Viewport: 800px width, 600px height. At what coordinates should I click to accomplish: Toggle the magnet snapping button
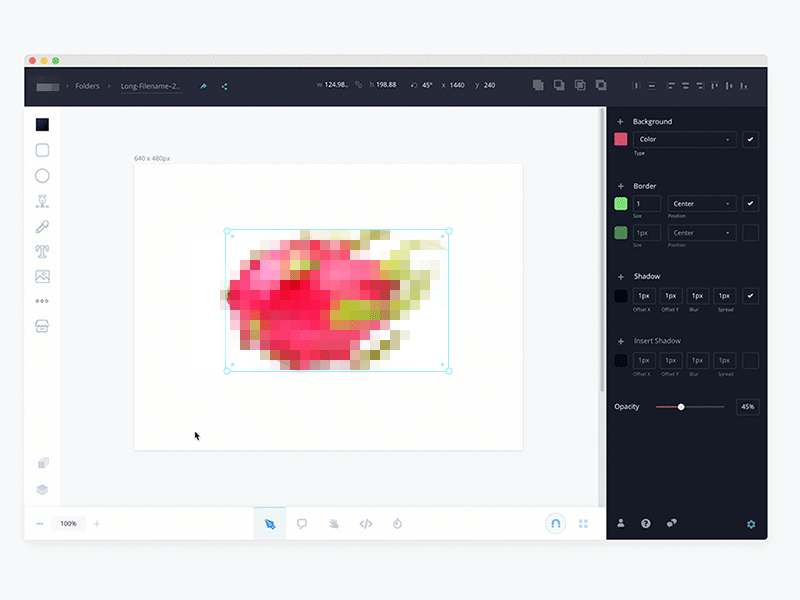coord(556,523)
